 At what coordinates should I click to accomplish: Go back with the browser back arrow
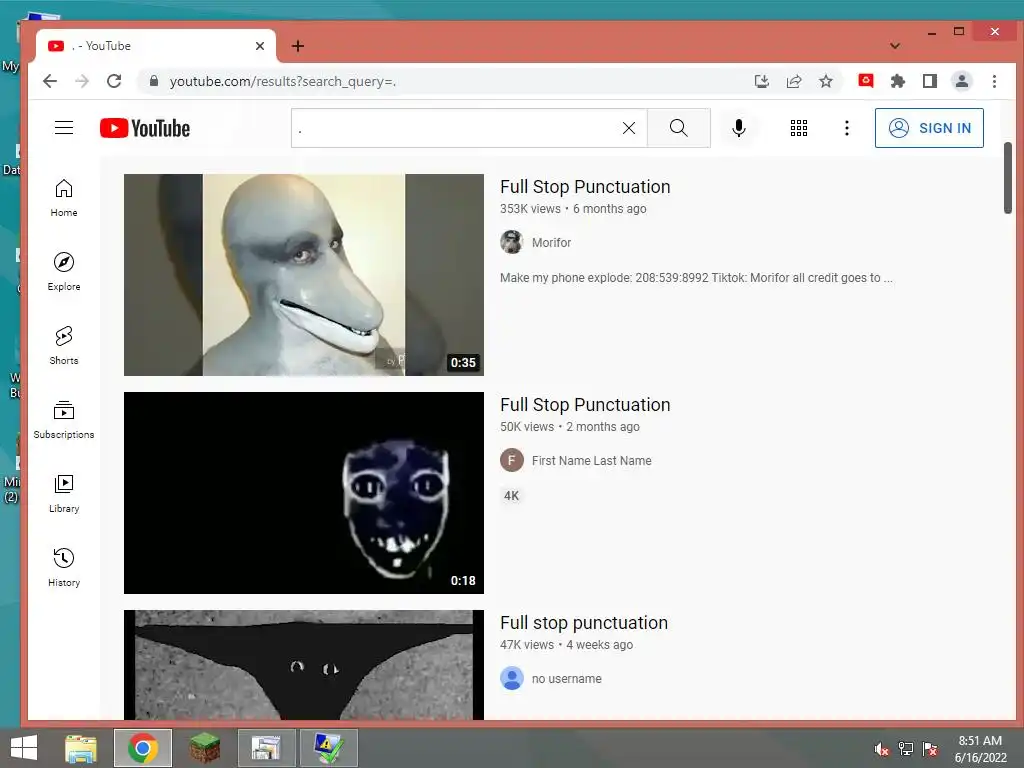(50, 81)
